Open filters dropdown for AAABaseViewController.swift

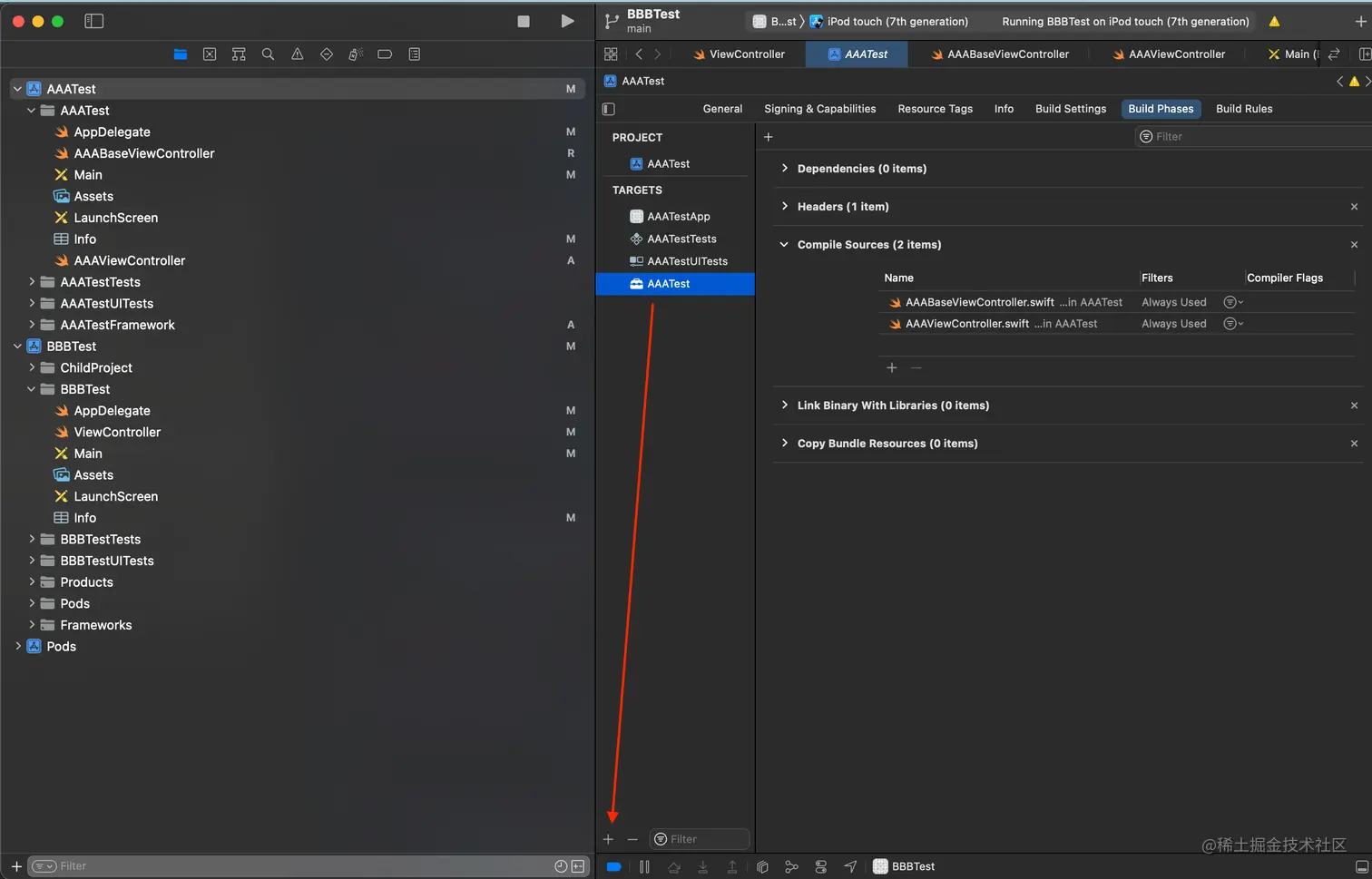click(1233, 302)
